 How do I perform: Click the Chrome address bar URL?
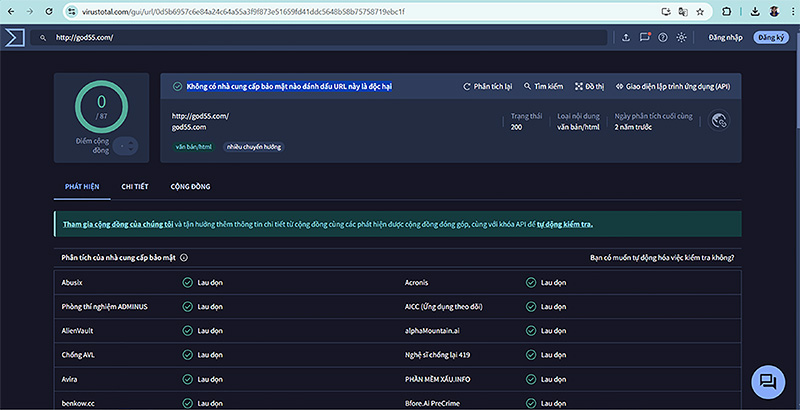coord(243,11)
